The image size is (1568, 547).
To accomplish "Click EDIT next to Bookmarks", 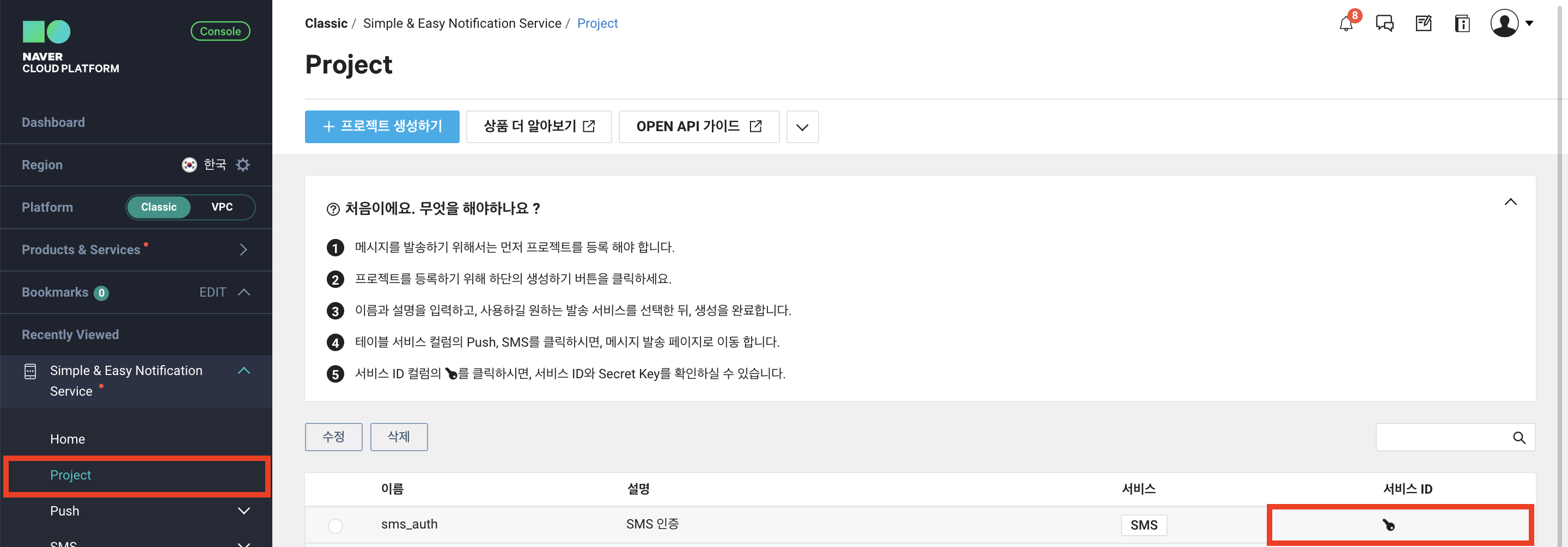I will (212, 293).
